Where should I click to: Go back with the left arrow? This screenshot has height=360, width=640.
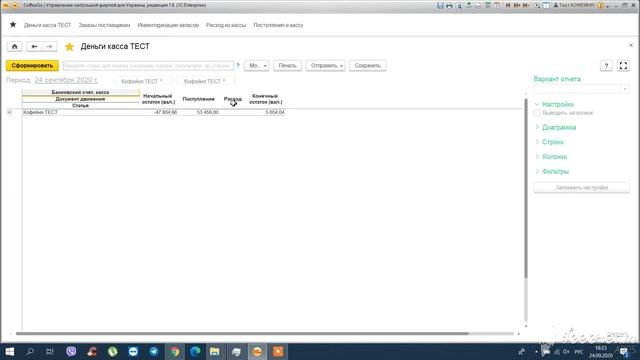pos(34,47)
